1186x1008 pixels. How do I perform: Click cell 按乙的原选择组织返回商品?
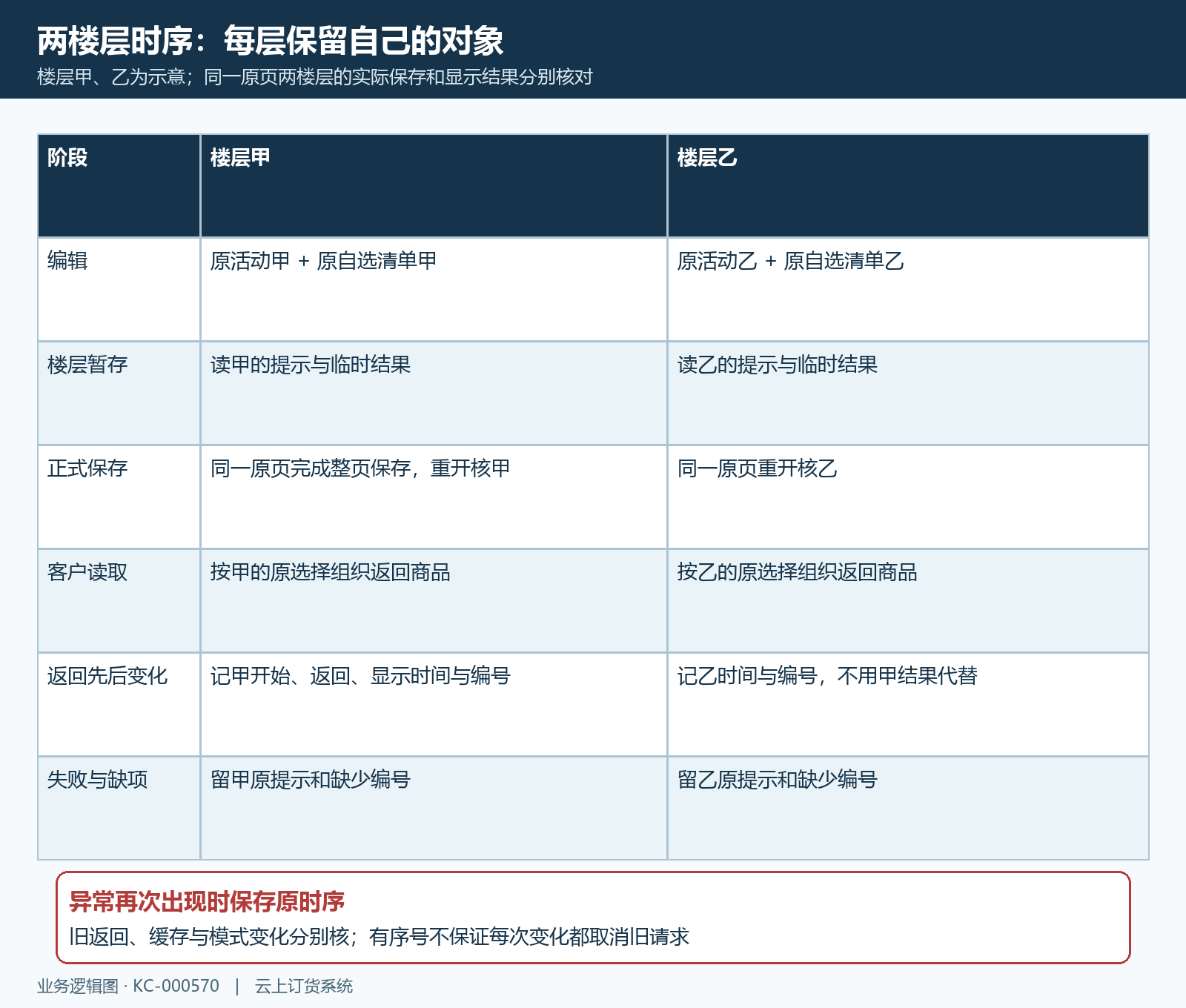point(908,601)
